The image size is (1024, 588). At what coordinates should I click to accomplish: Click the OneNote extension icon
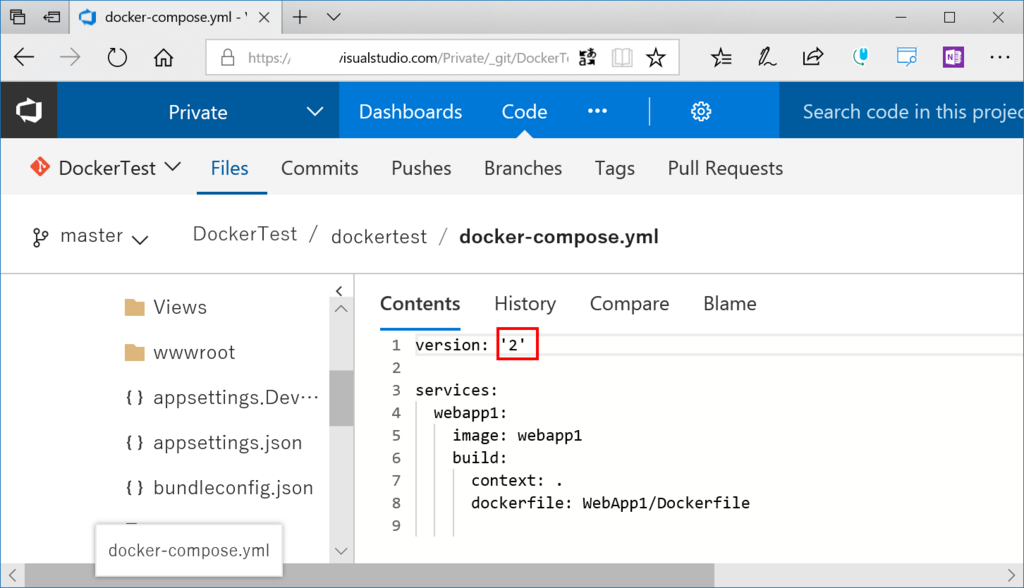953,57
